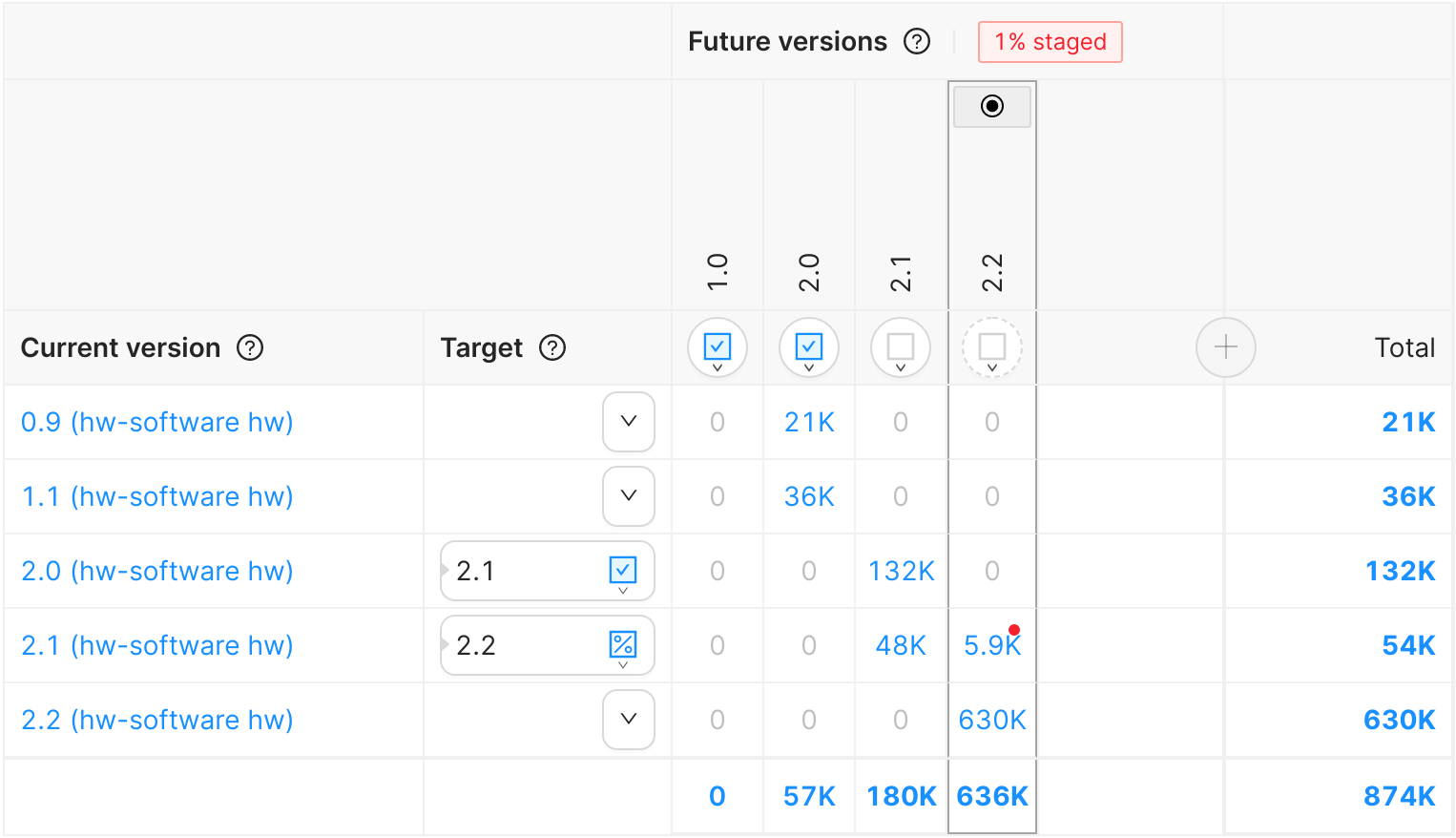The width and height of the screenshot is (1456, 838).
Task: Open 2.1 (hw-software hw) version link
Action: 157,645
